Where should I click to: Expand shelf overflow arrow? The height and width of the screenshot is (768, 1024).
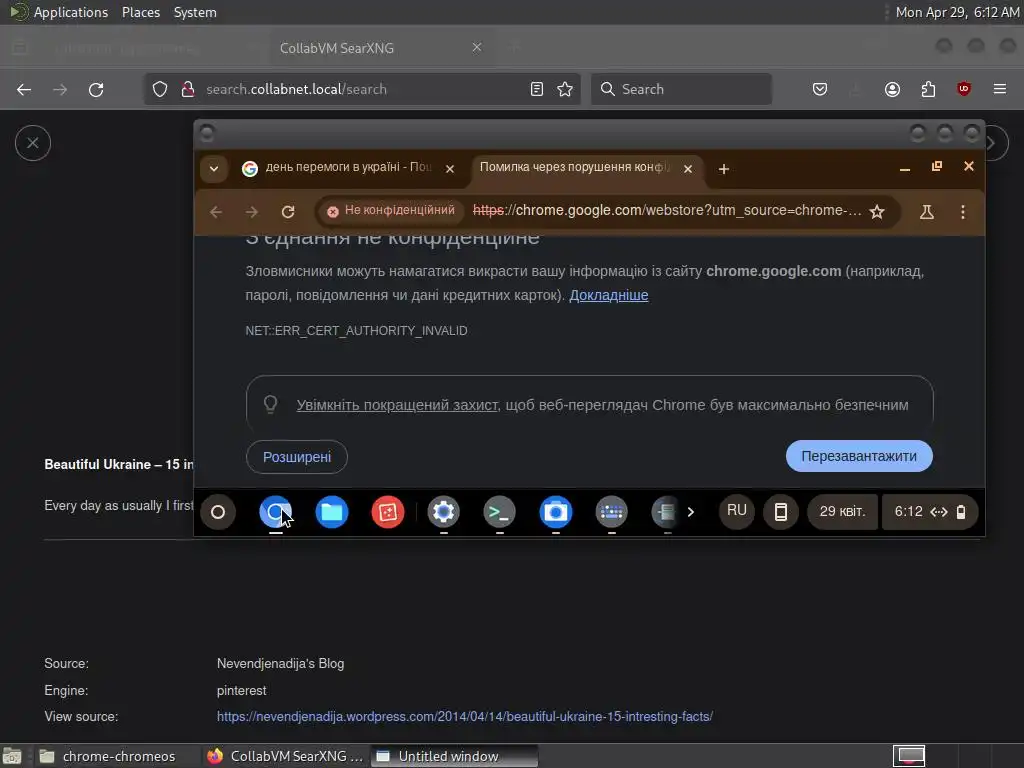point(690,512)
